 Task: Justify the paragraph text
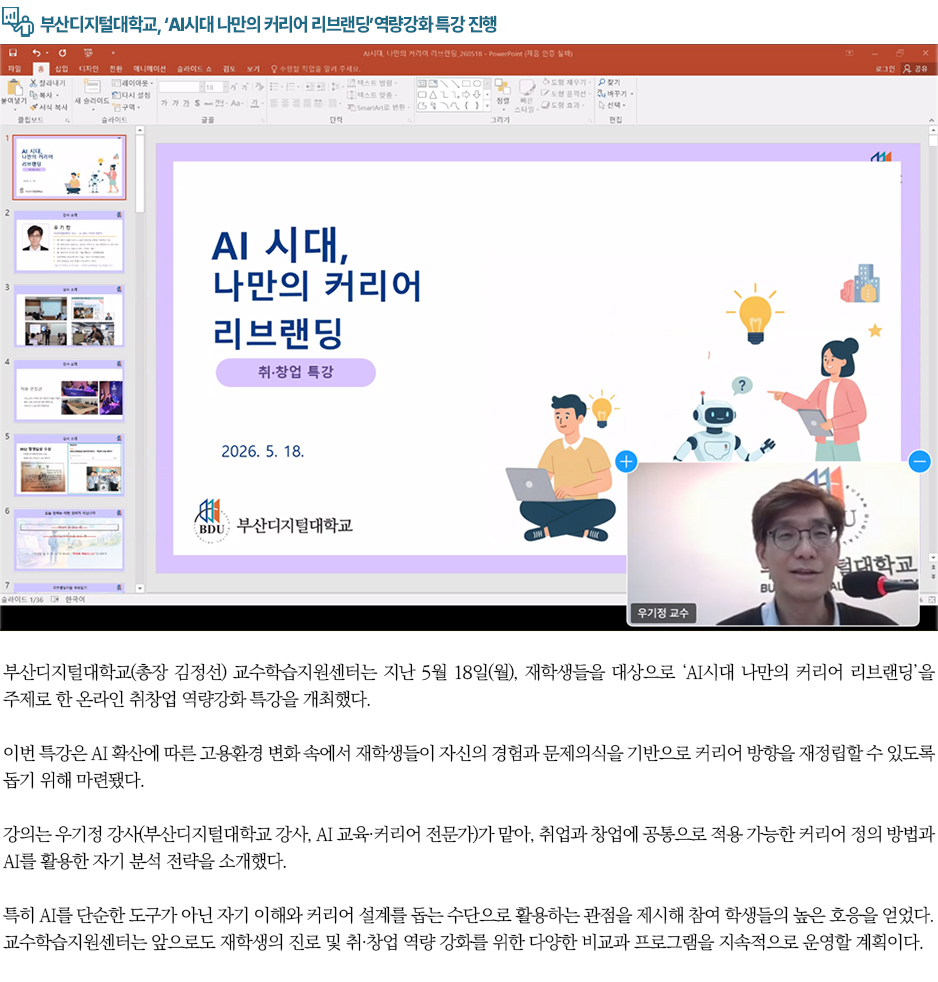point(307,103)
